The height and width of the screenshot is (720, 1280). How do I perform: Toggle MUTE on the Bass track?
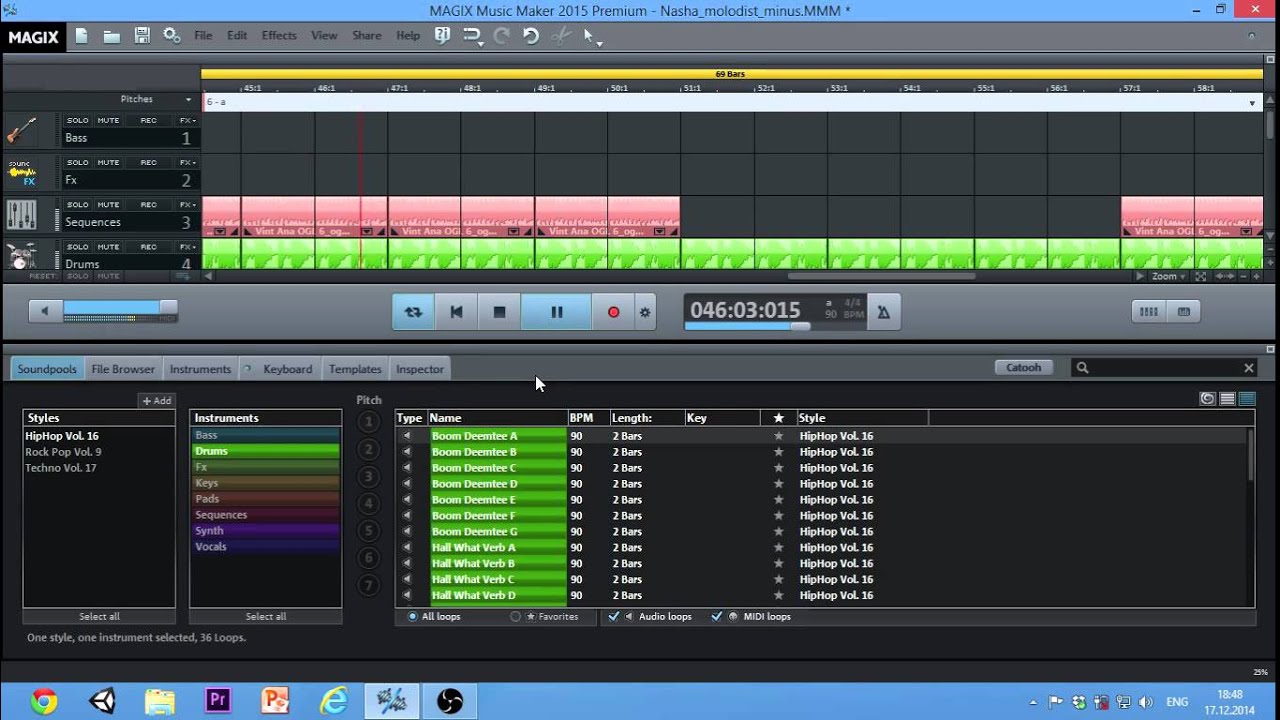coord(108,120)
